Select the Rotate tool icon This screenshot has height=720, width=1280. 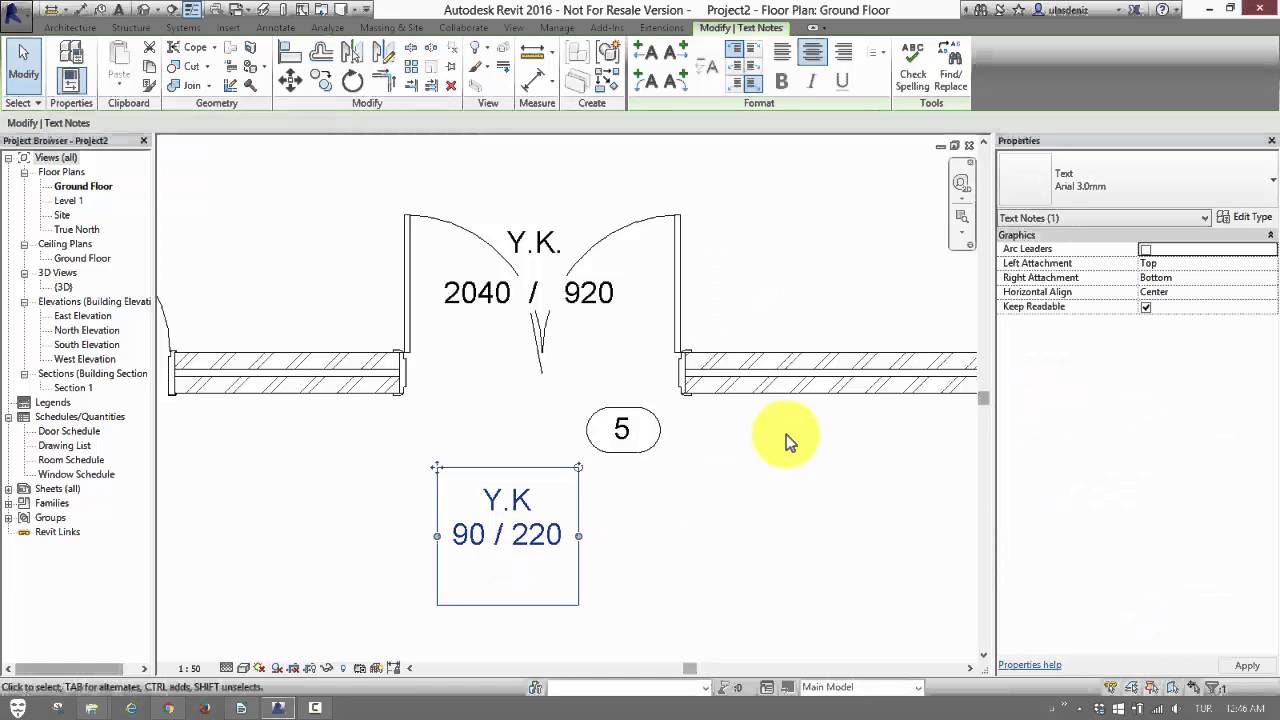352,82
